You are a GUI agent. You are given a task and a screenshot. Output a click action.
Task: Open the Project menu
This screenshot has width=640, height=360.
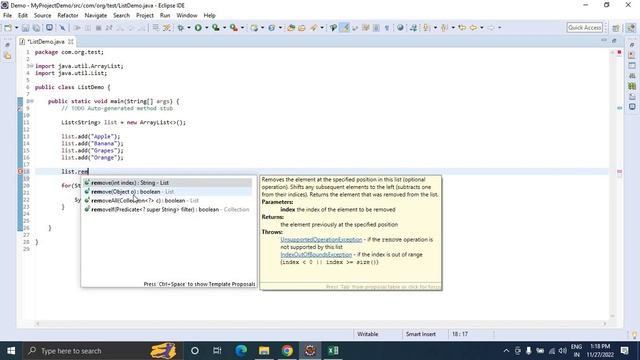(x=145, y=16)
